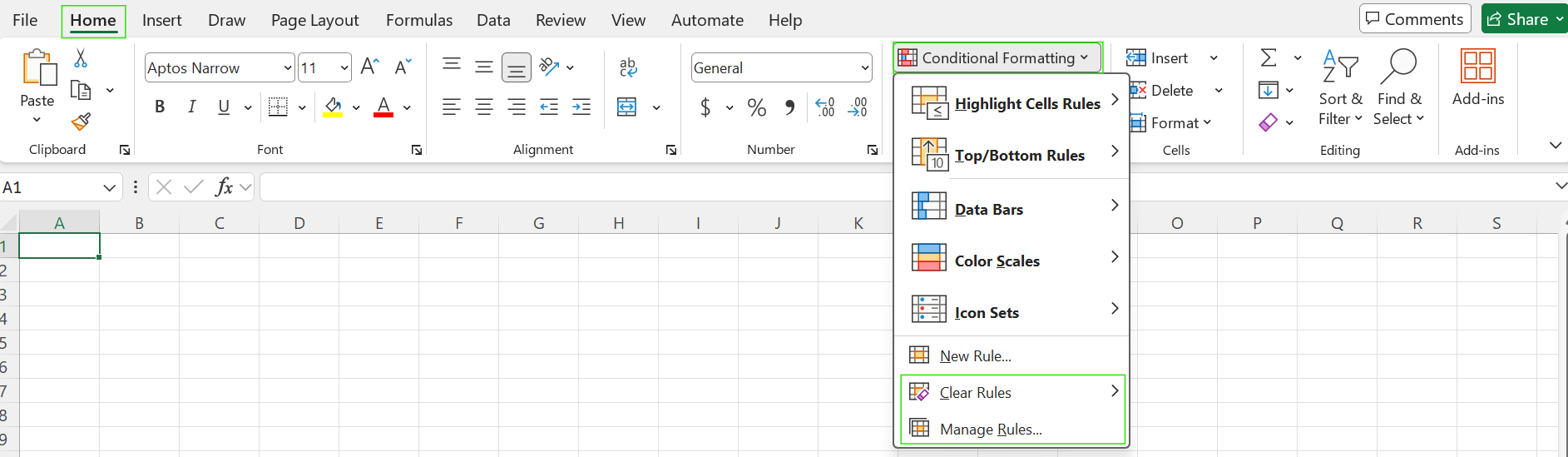Align text left in Alignment group

pyautogui.click(x=452, y=107)
